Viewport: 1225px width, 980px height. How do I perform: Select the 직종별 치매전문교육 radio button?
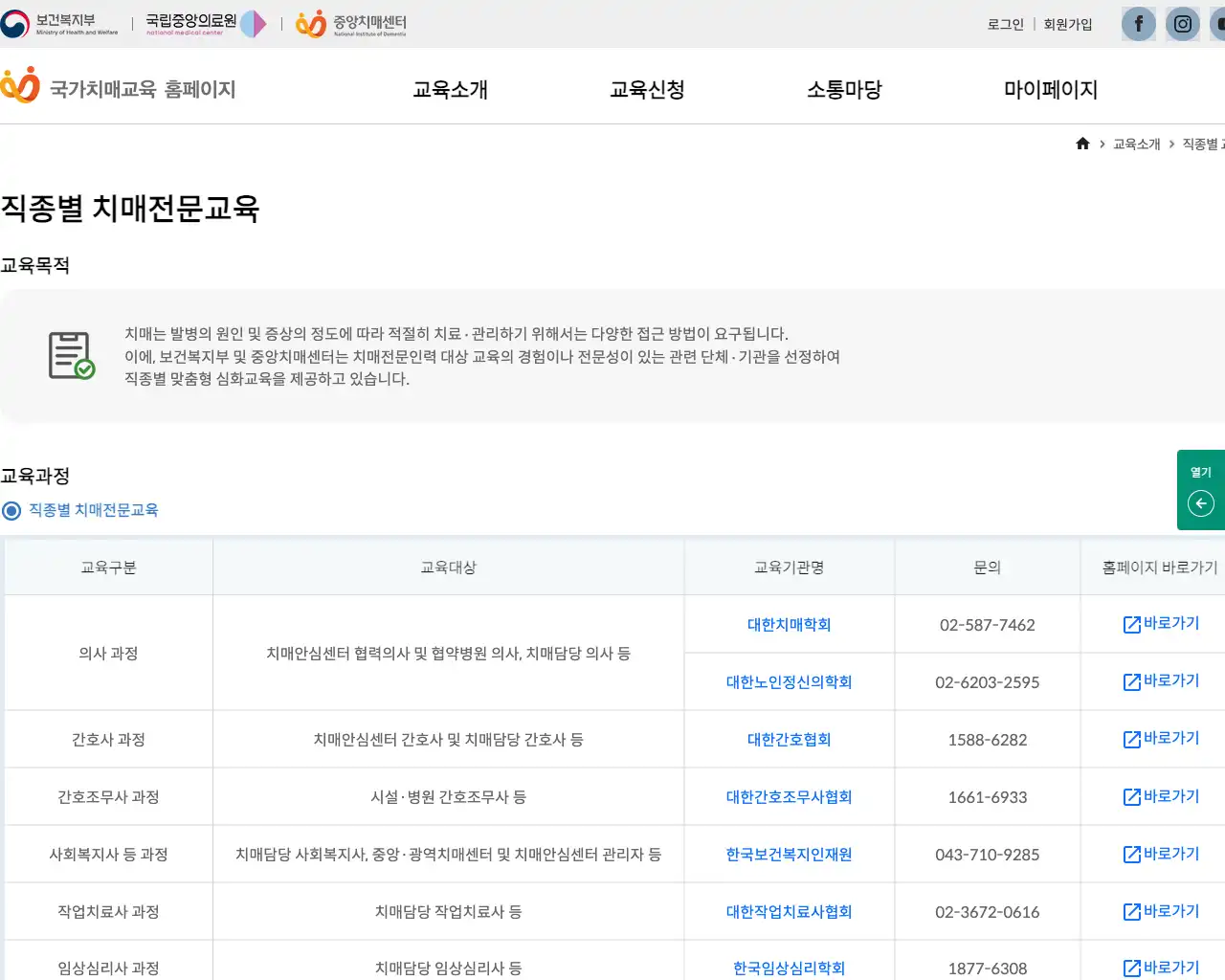(x=11, y=511)
